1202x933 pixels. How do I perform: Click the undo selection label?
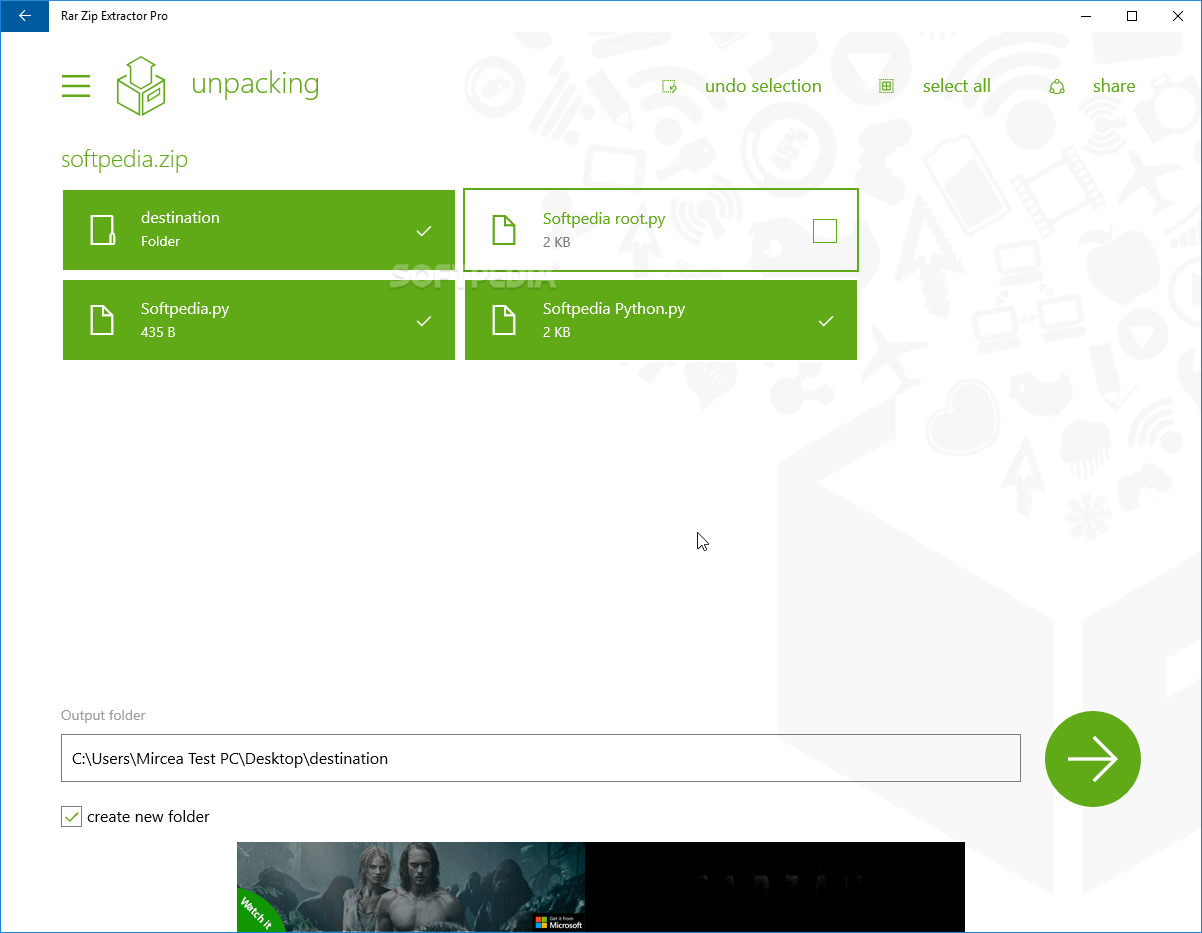(x=763, y=87)
